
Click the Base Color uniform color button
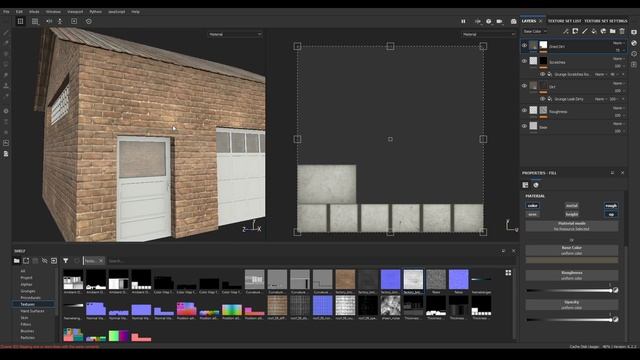pyautogui.click(x=571, y=250)
